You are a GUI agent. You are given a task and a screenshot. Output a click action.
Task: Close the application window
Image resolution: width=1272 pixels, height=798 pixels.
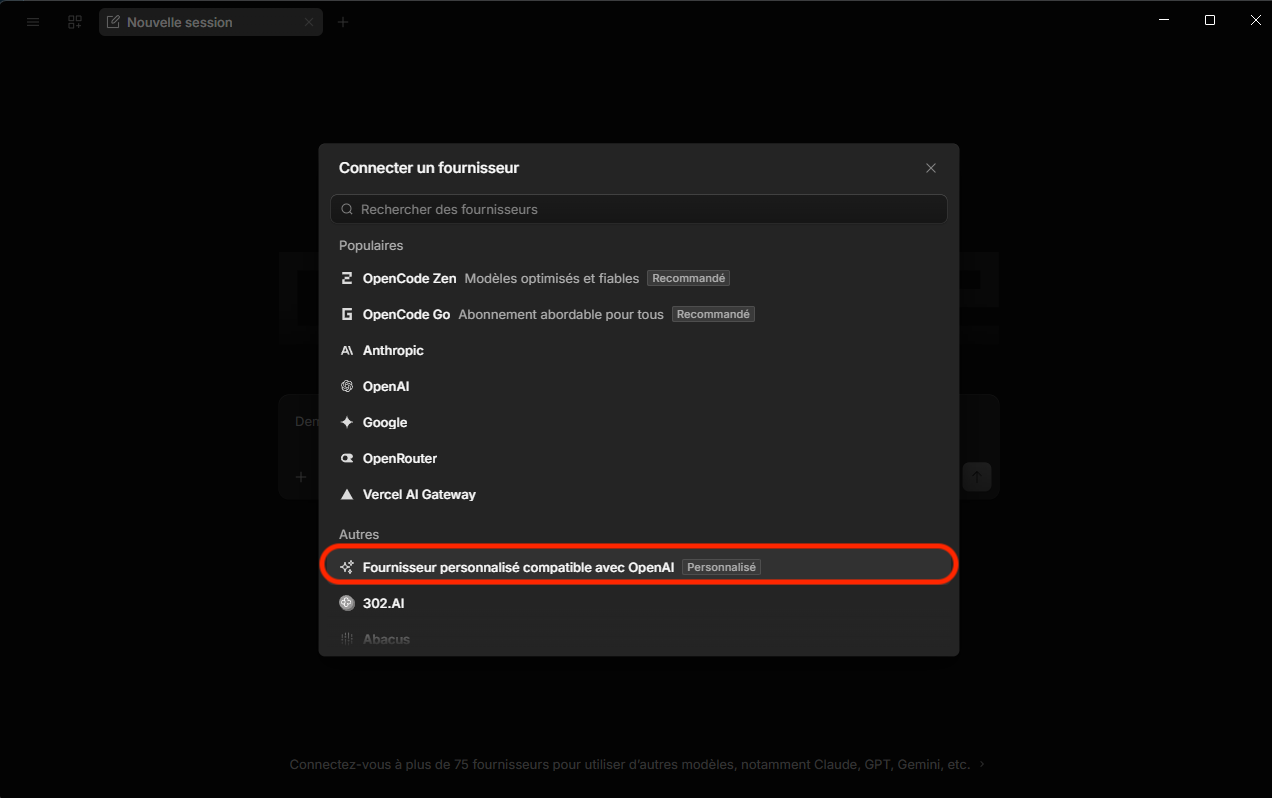click(x=1256, y=20)
